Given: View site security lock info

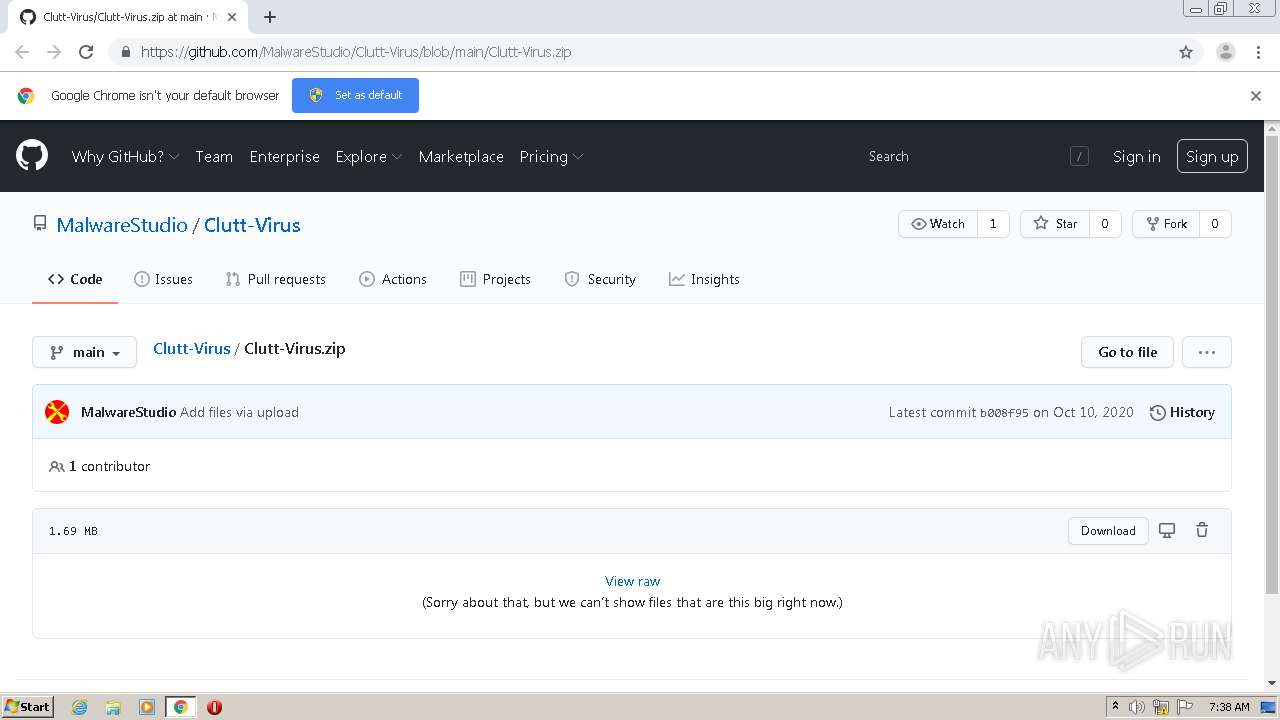Looking at the screenshot, I should (125, 52).
